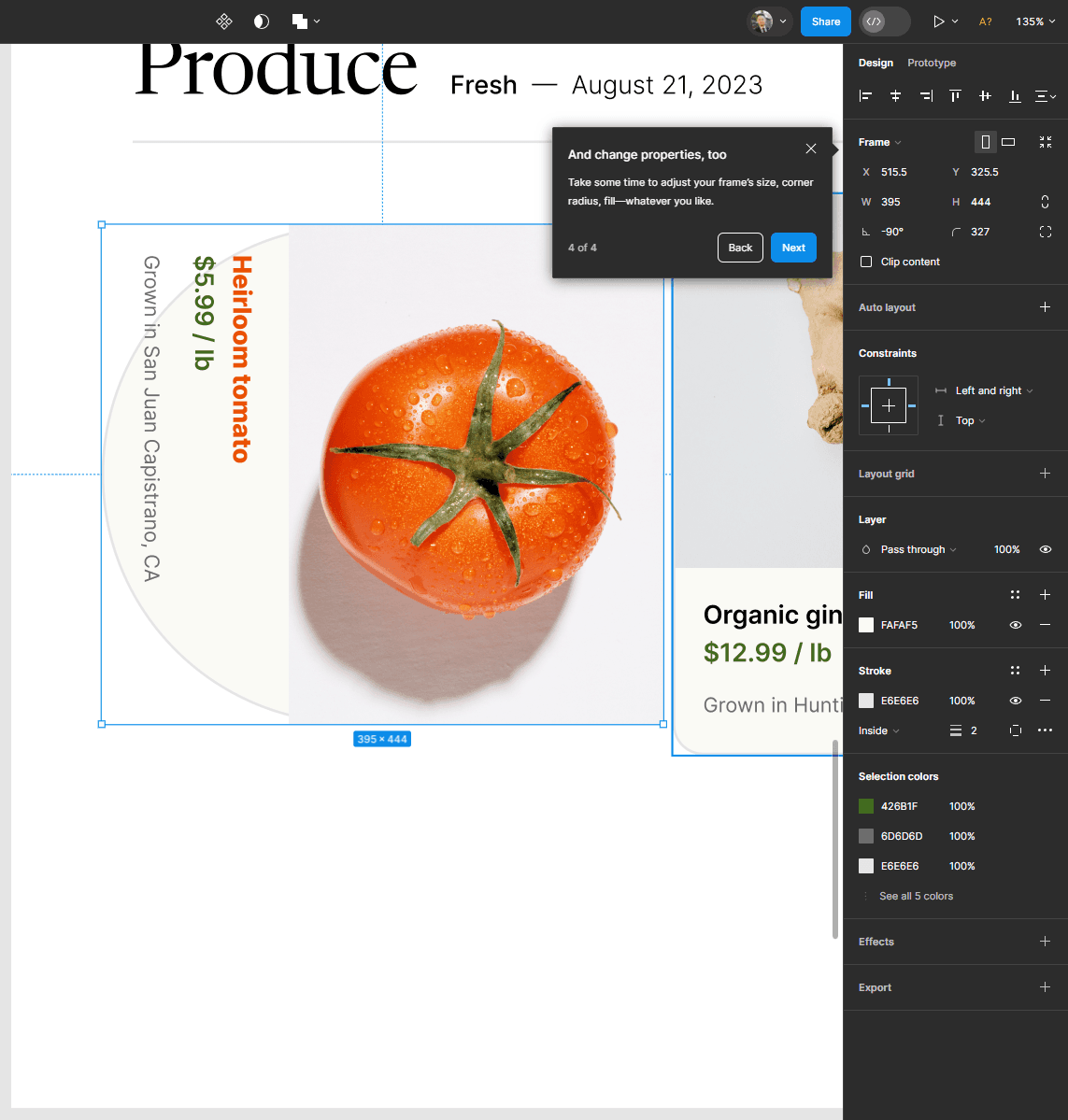Click the Next button in the tooltip
Viewport: 1068px width, 1120px height.
(793, 248)
